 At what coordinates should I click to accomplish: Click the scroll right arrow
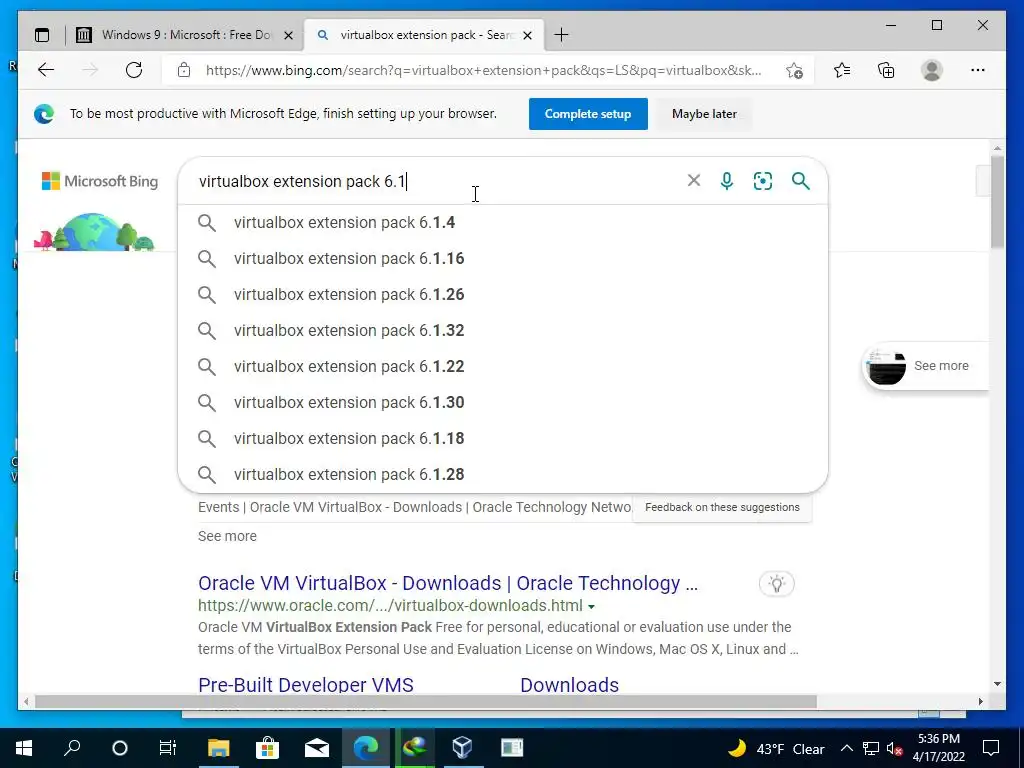[980, 701]
